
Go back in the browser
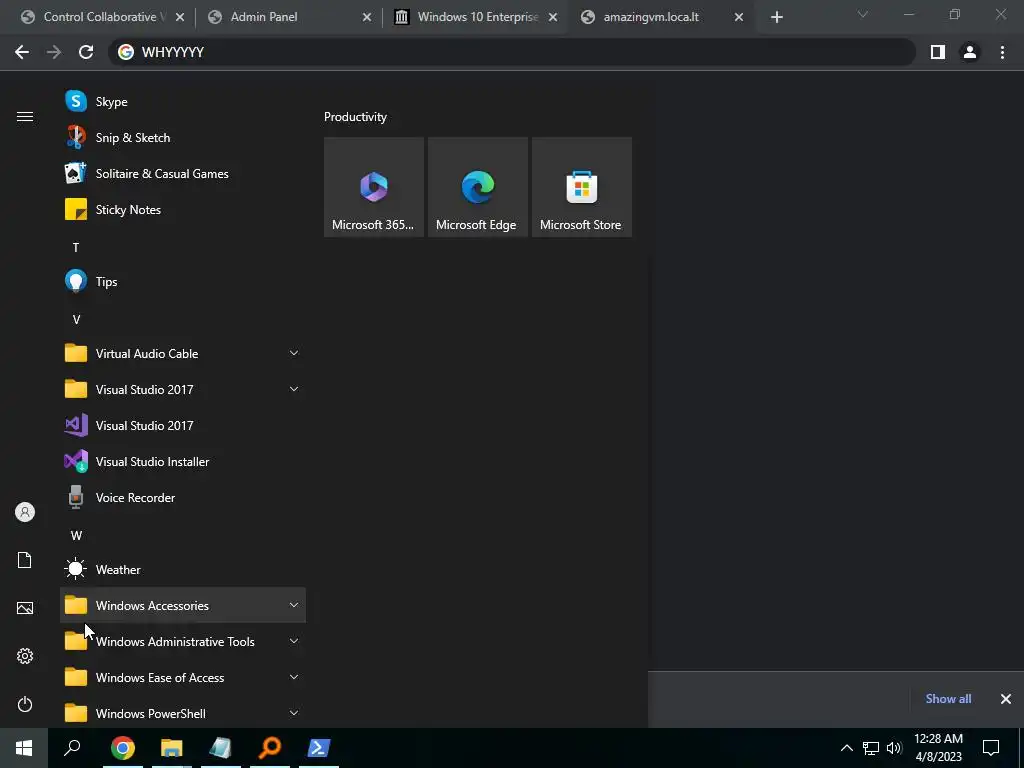[22, 52]
